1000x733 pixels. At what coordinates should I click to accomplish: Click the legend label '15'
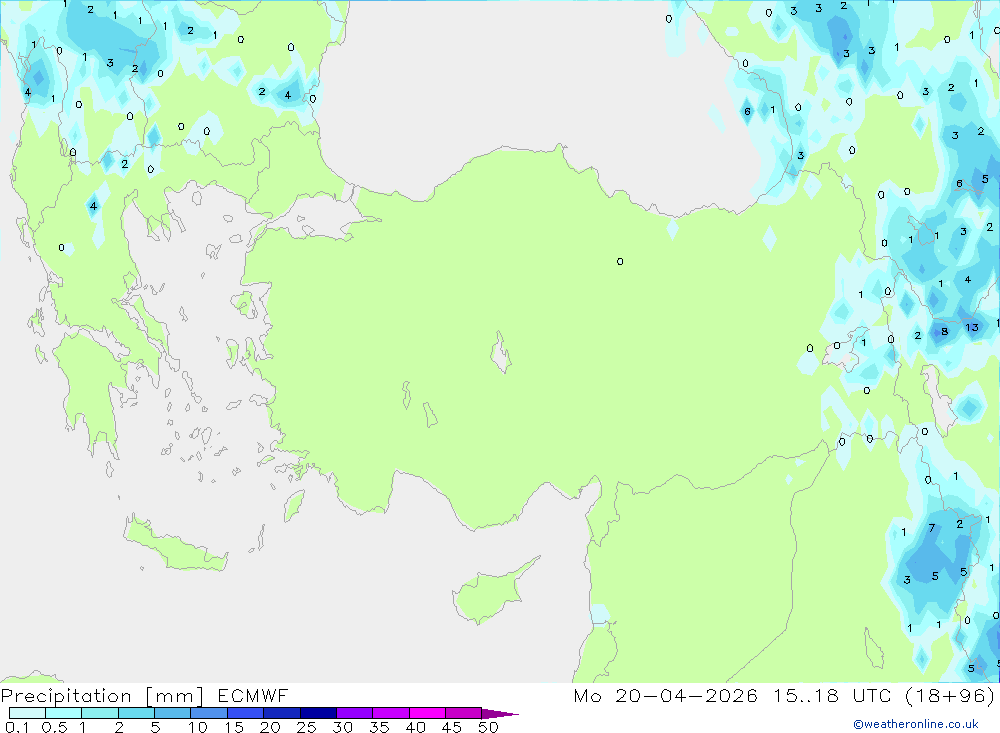coord(233,727)
